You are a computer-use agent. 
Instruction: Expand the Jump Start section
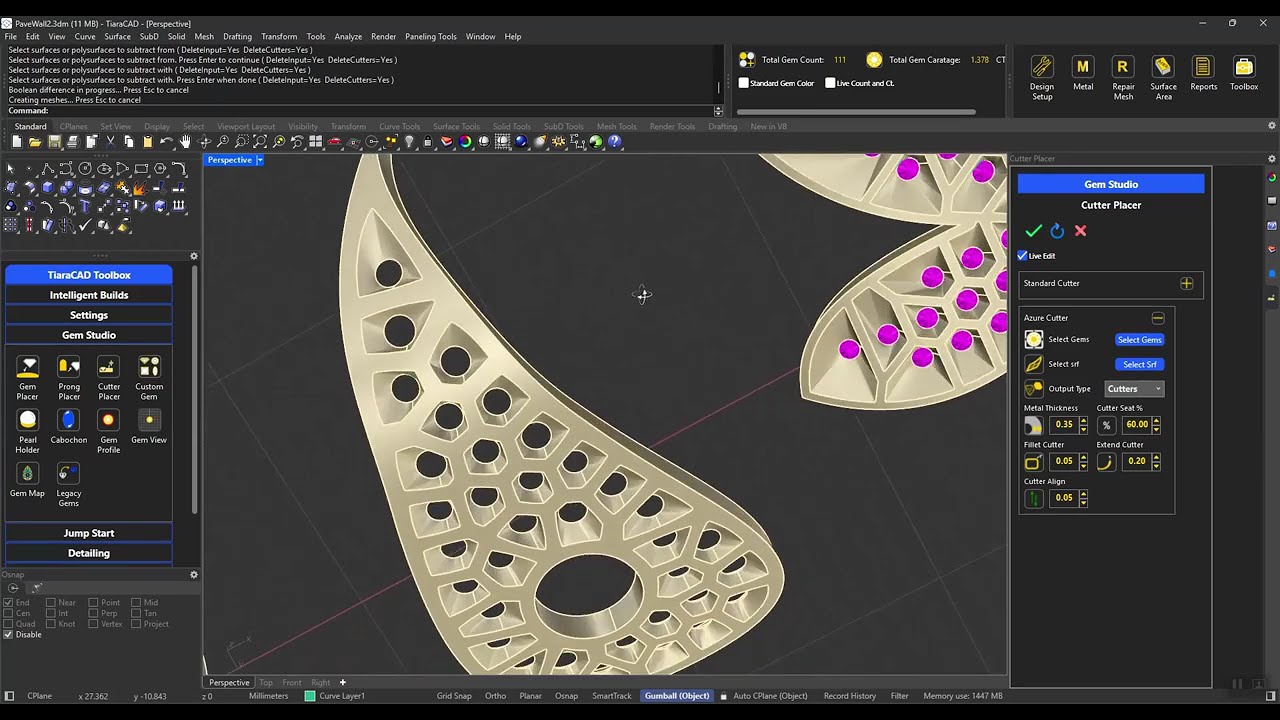click(89, 533)
